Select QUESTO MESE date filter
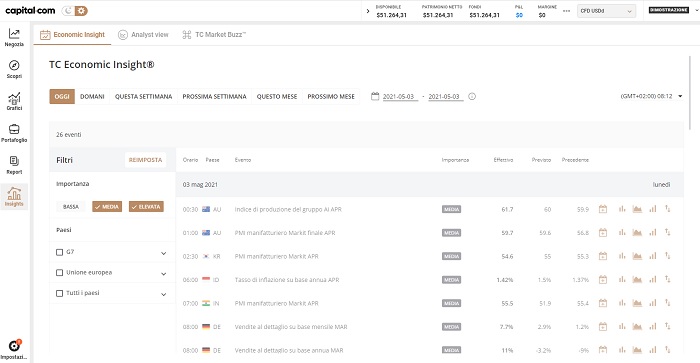Image resolution: width=700 pixels, height=363 pixels. coord(277,96)
